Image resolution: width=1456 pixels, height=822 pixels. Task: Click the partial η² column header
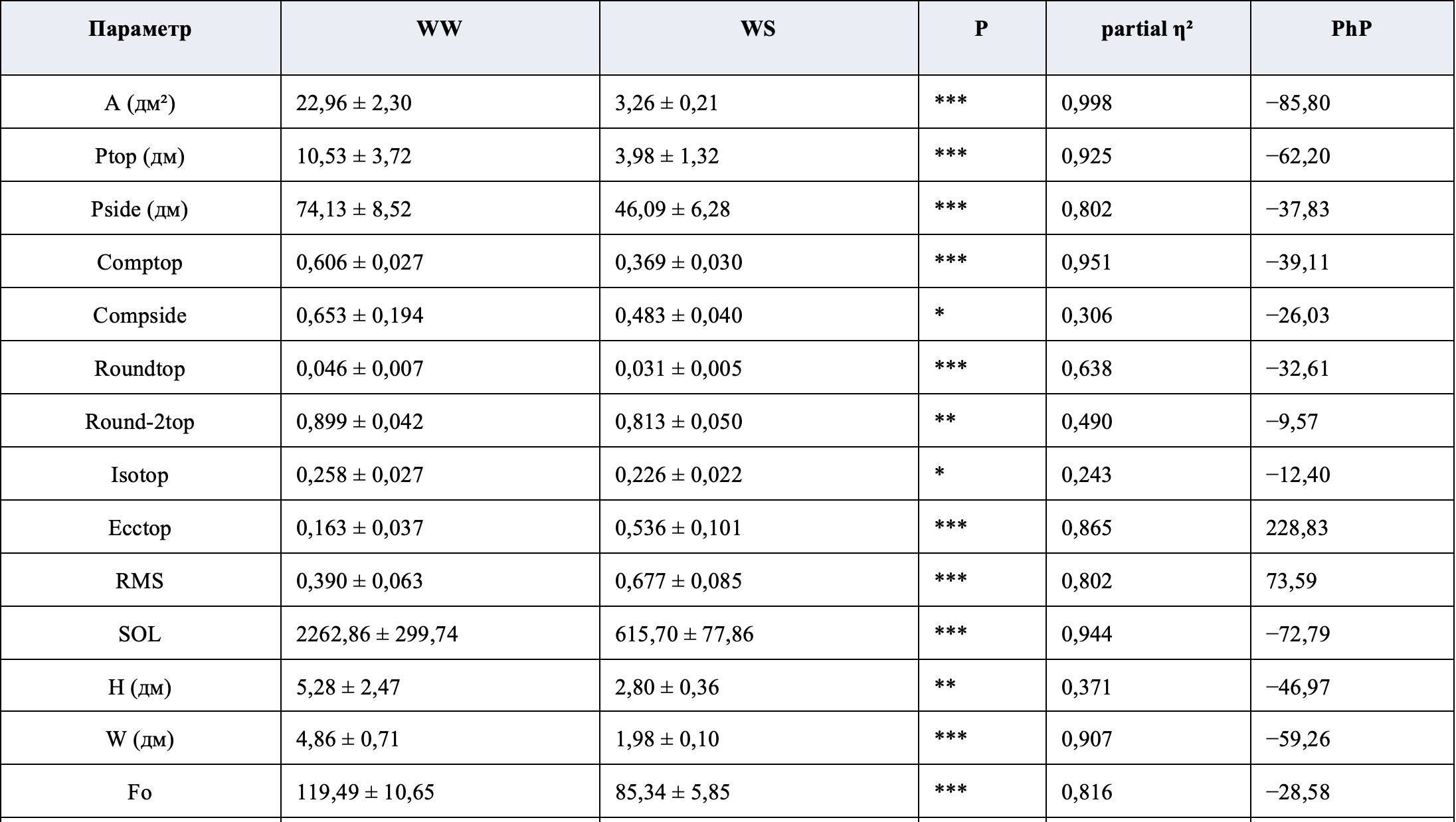coord(1147,29)
